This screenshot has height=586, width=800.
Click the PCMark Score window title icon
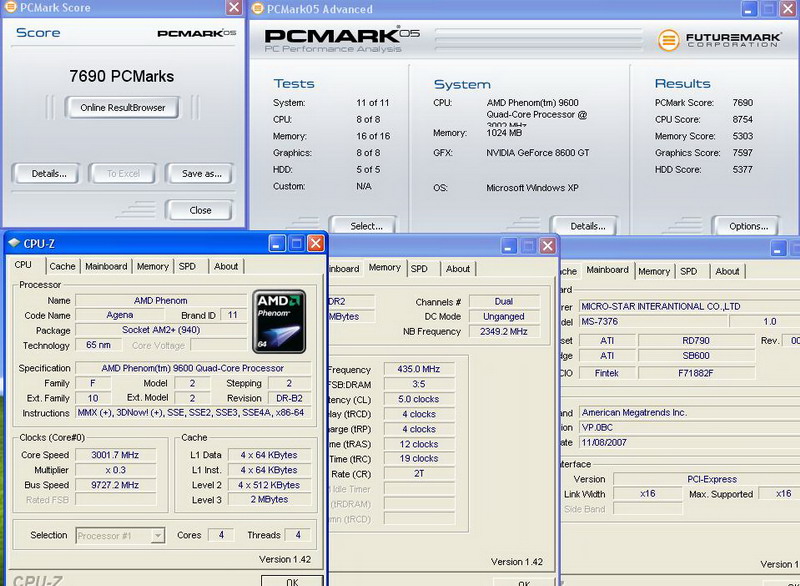click(10, 7)
